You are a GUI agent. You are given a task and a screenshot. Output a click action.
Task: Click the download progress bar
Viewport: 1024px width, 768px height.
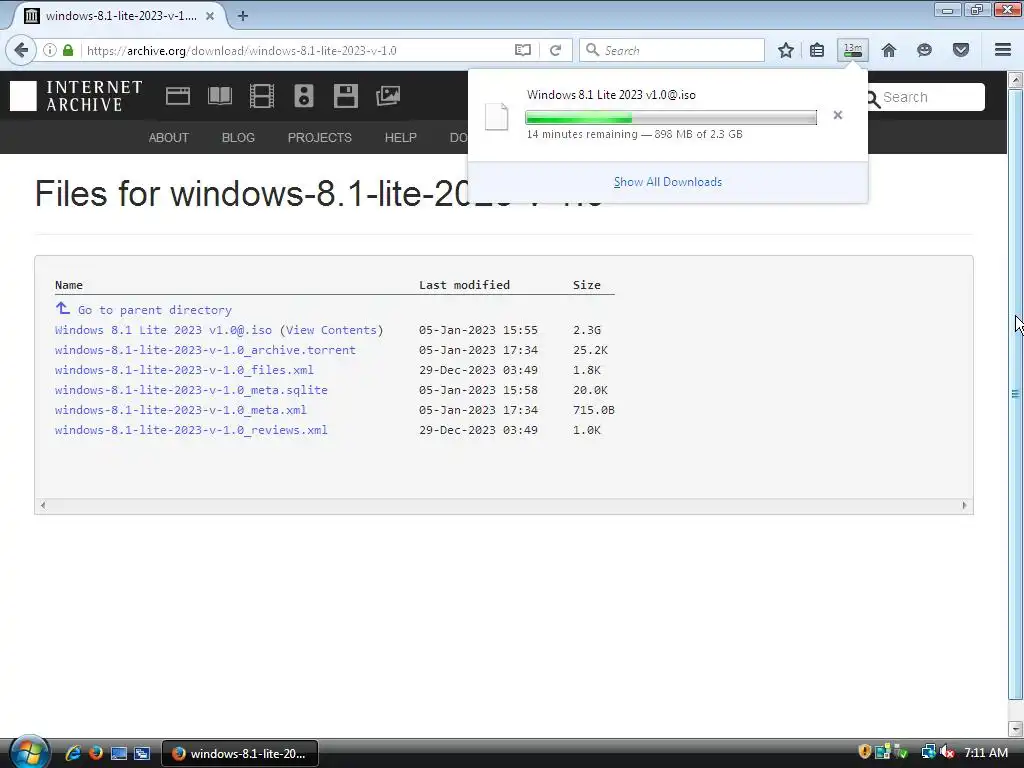click(x=671, y=118)
